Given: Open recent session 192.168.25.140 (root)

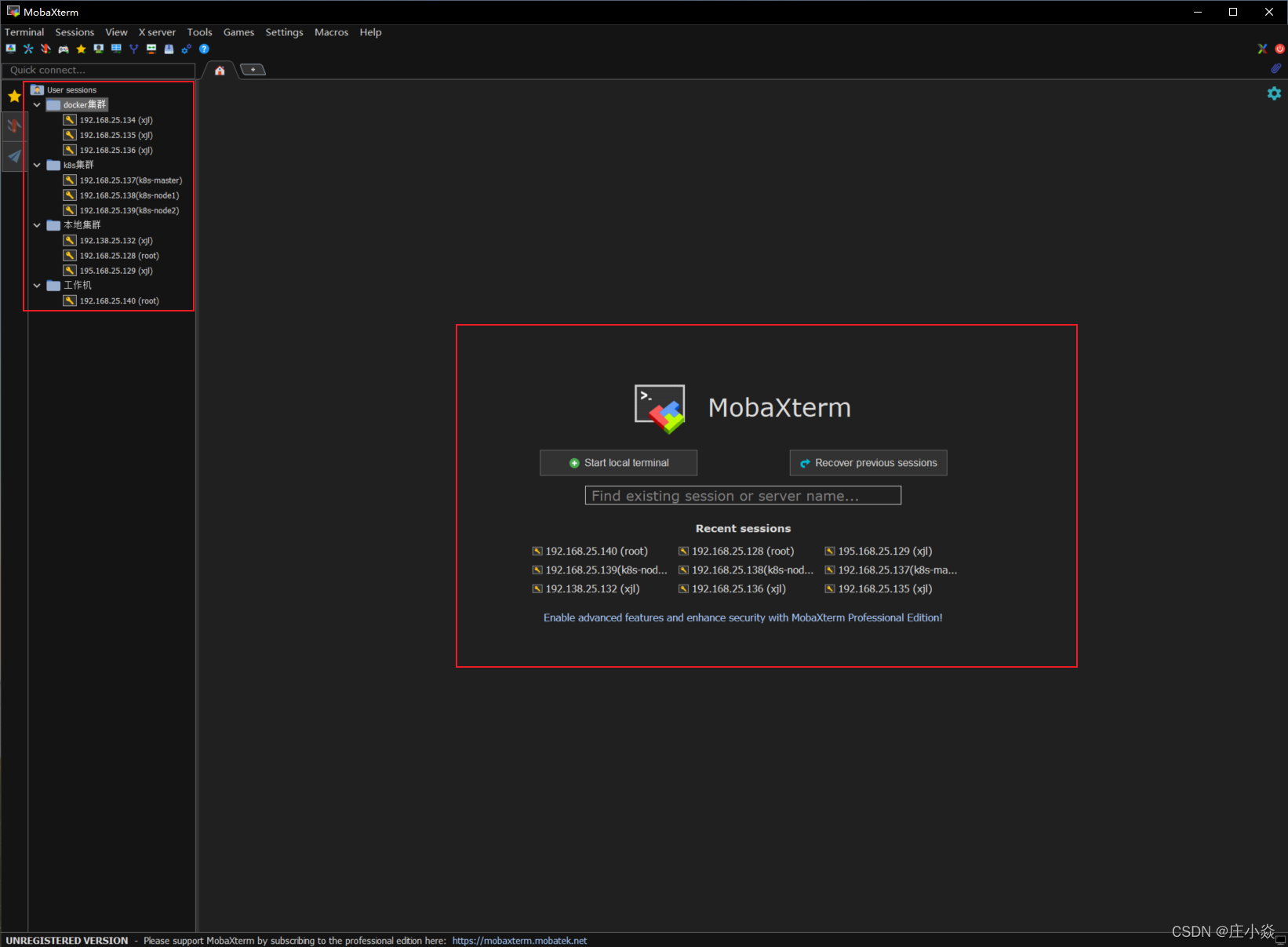Looking at the screenshot, I should click(591, 552).
